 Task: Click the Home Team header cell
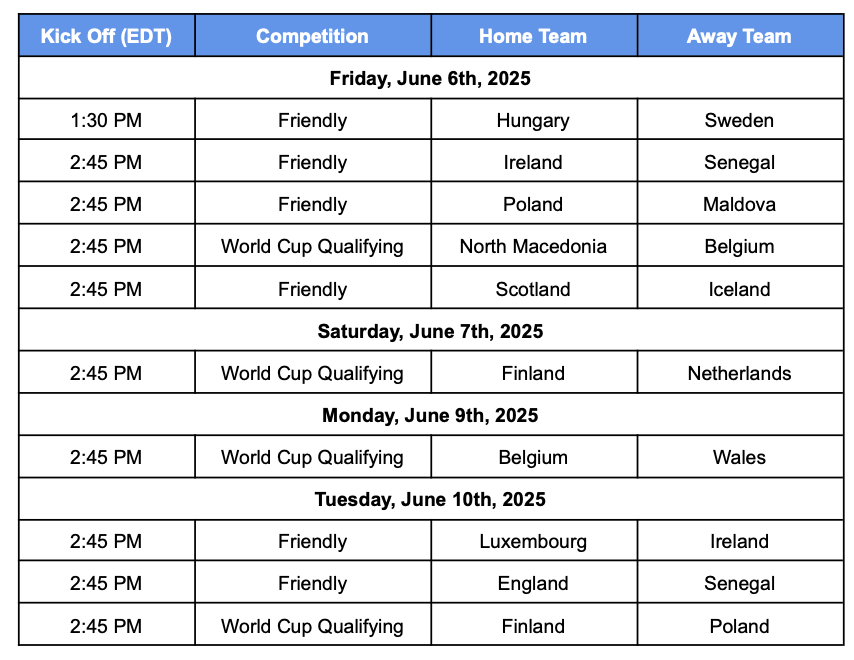(x=534, y=36)
